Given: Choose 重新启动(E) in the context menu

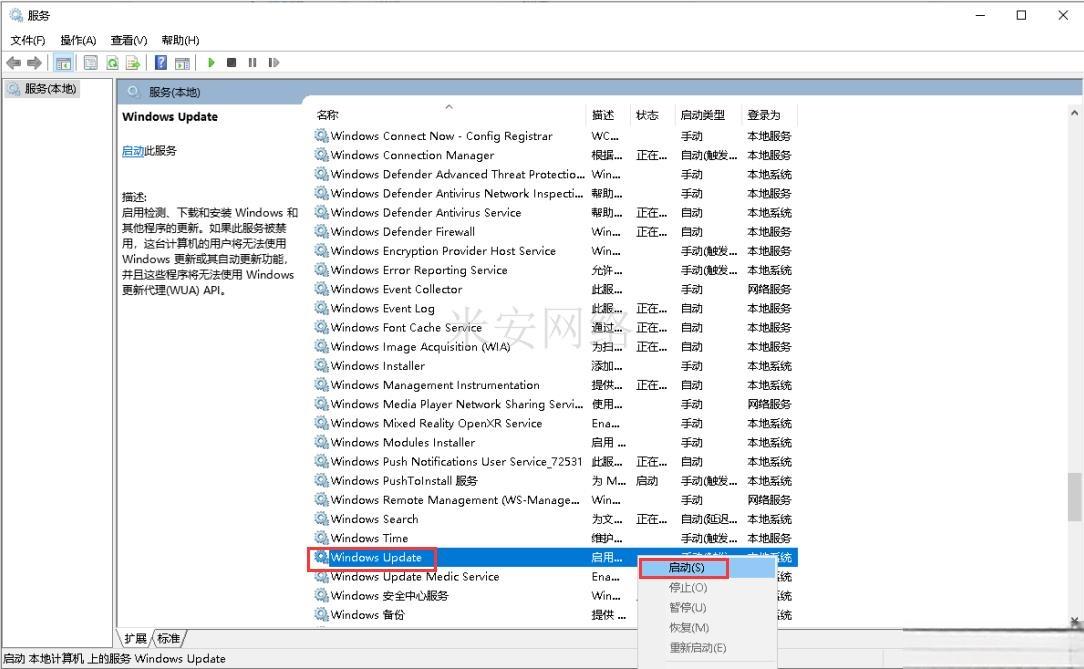Looking at the screenshot, I should [707, 648].
